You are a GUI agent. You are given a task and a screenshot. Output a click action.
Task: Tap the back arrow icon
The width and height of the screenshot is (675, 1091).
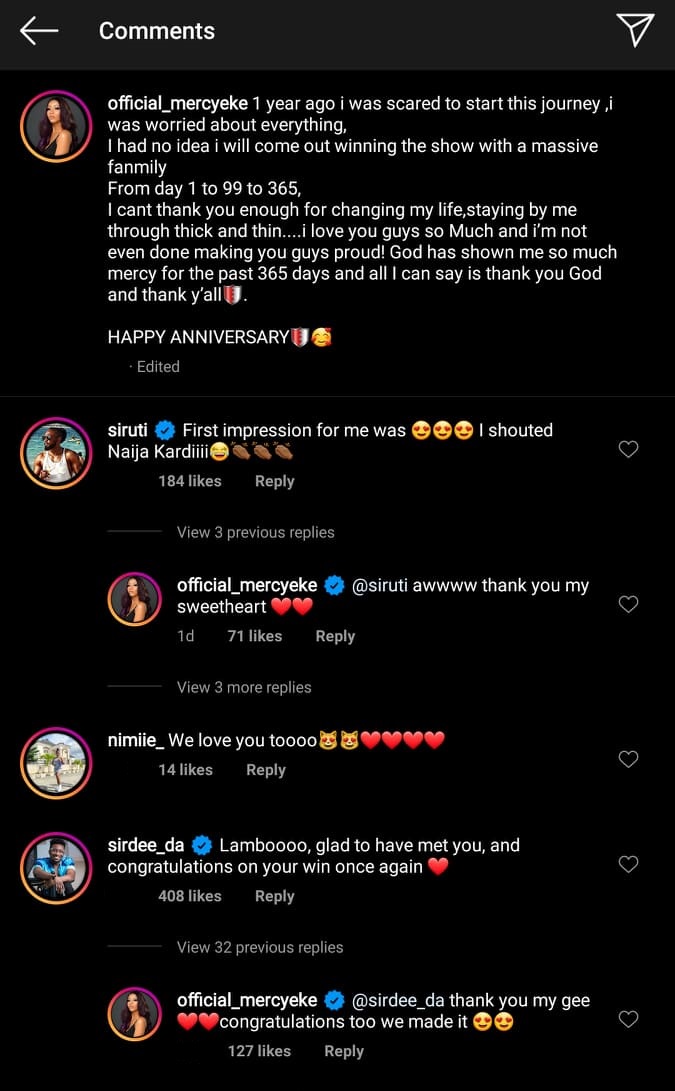pos(40,31)
